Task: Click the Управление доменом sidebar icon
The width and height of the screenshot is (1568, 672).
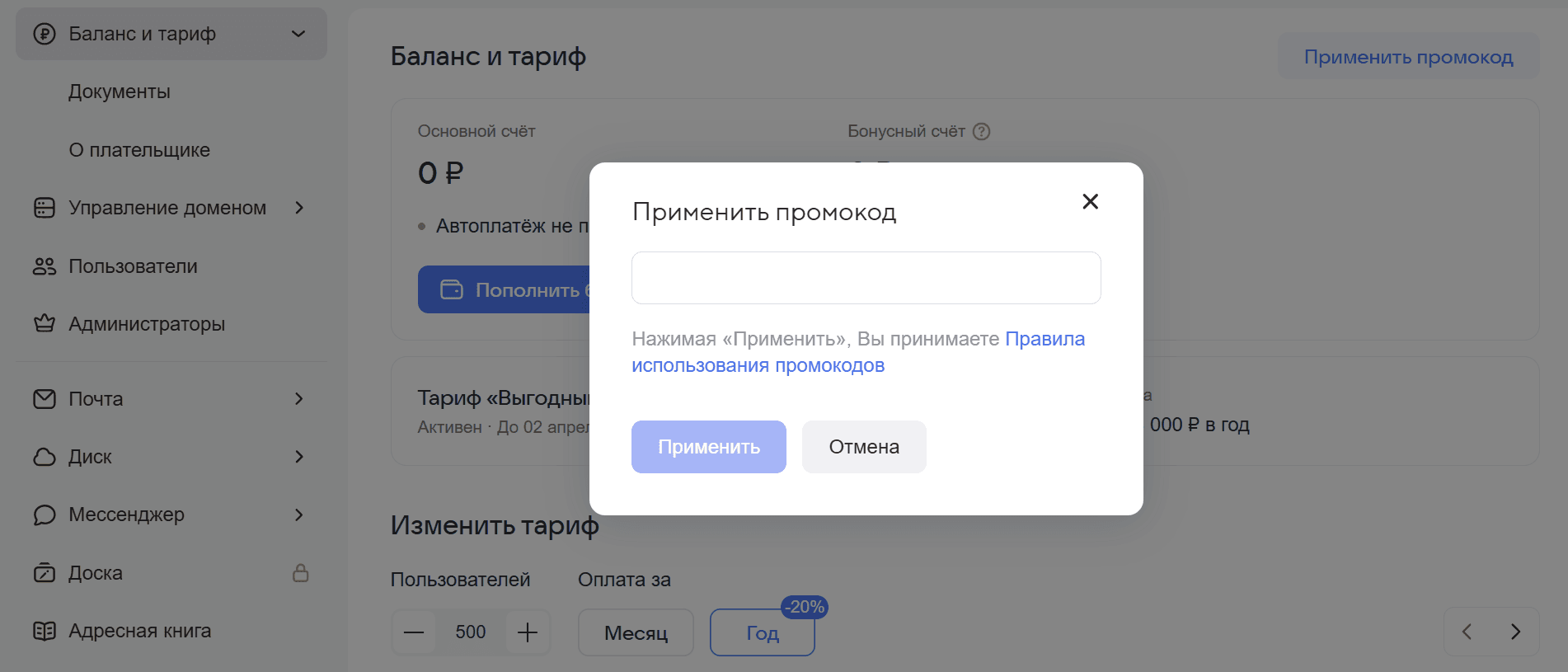Action: (x=45, y=208)
